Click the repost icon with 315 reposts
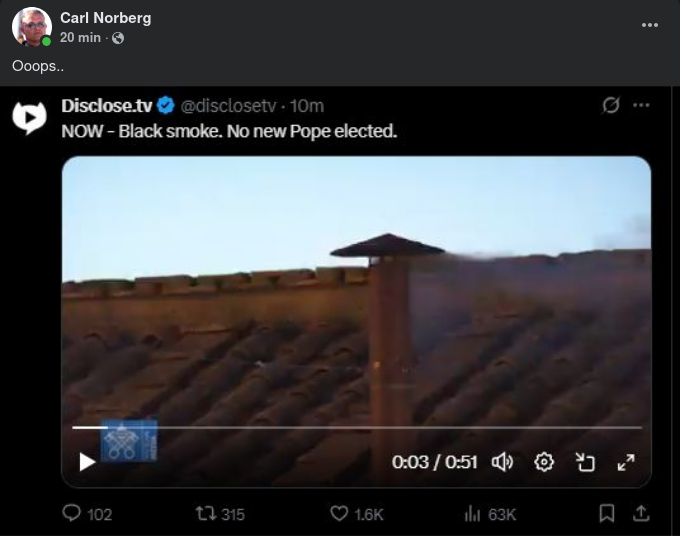Screen dimensions: 680x536 pyautogui.click(x=206, y=514)
